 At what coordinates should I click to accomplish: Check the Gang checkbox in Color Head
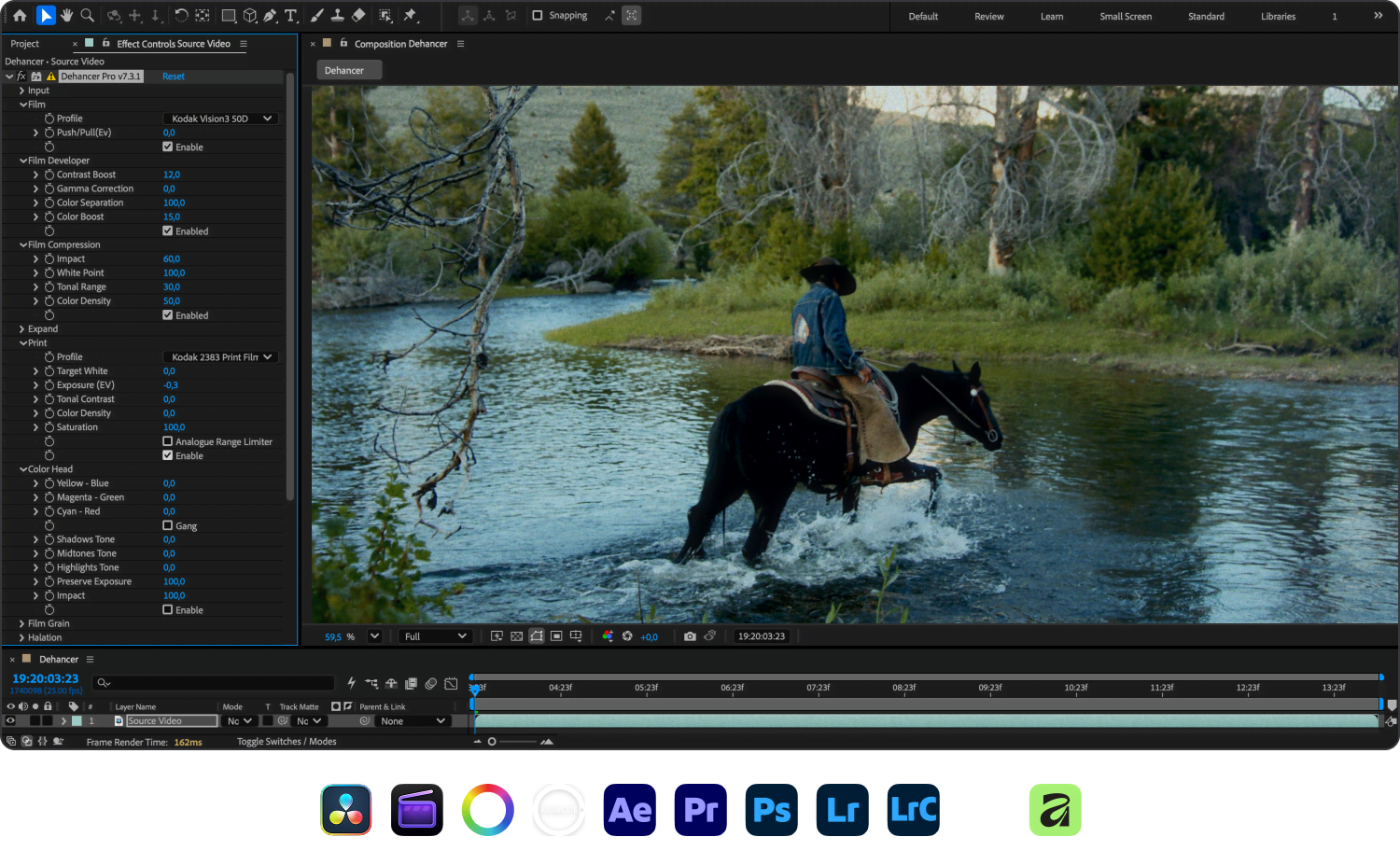(168, 525)
